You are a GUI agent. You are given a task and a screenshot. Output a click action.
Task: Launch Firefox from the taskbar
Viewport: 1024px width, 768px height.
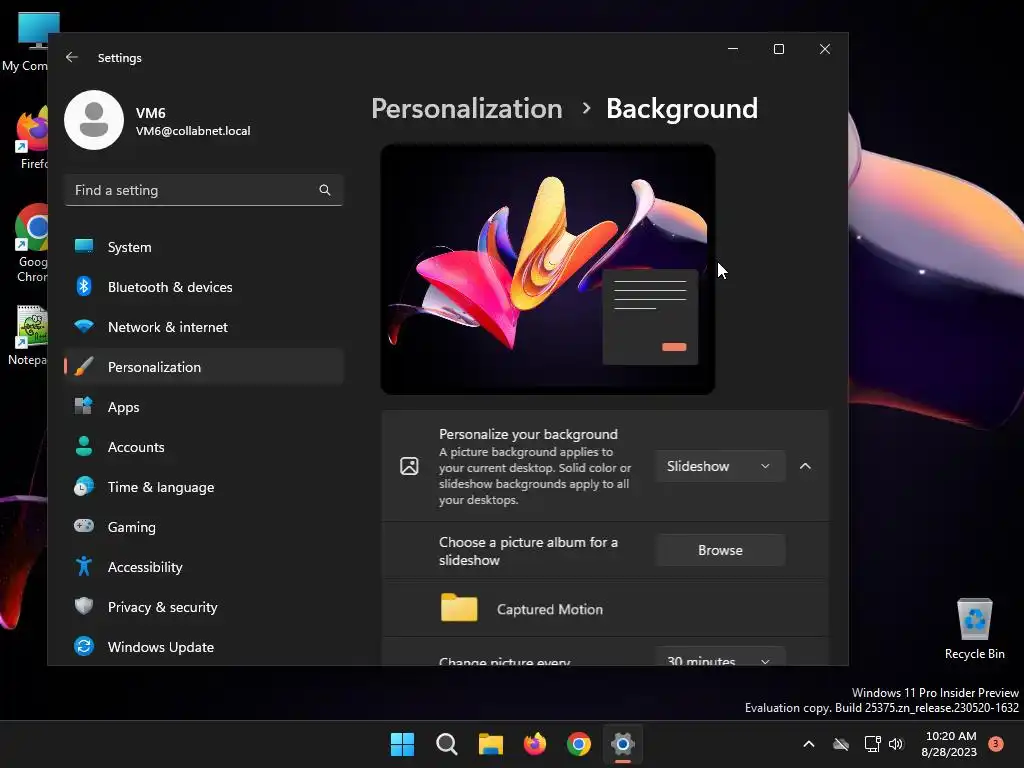(x=535, y=744)
